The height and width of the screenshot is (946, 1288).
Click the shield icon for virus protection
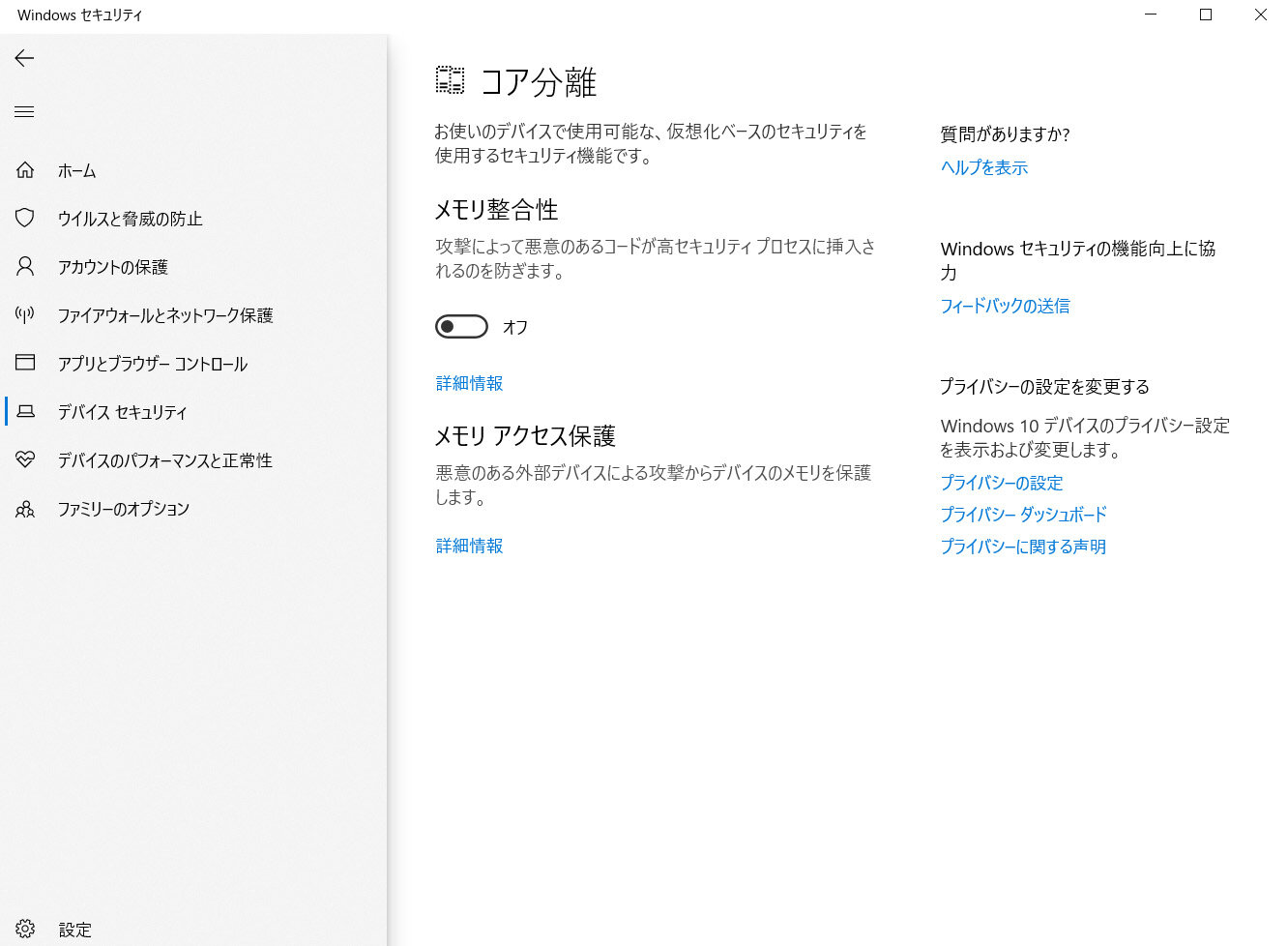coord(25,219)
